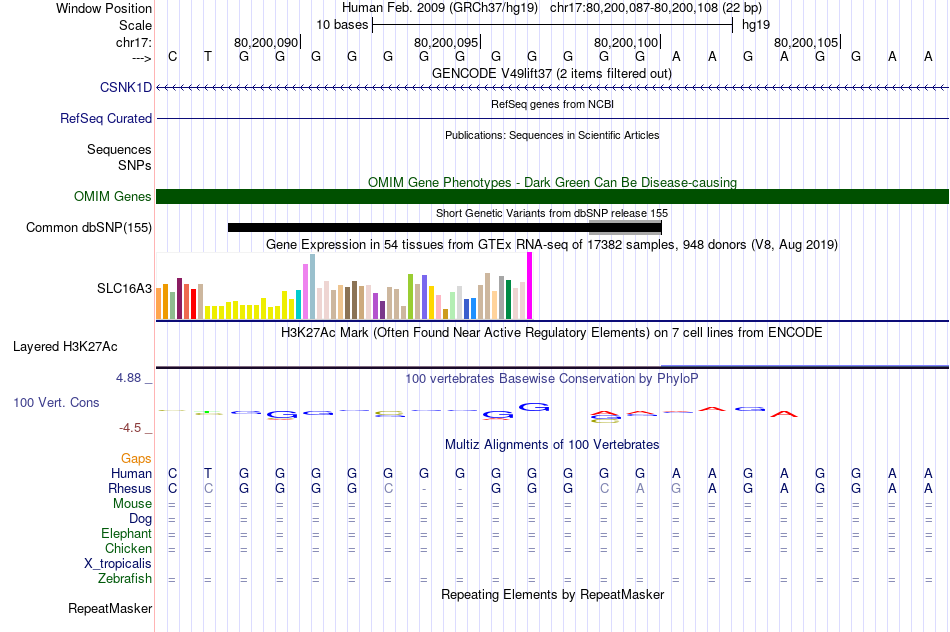The image size is (950, 632).
Task: Click the 4.88 conservation scale maximum
Action: pyautogui.click(x=128, y=378)
